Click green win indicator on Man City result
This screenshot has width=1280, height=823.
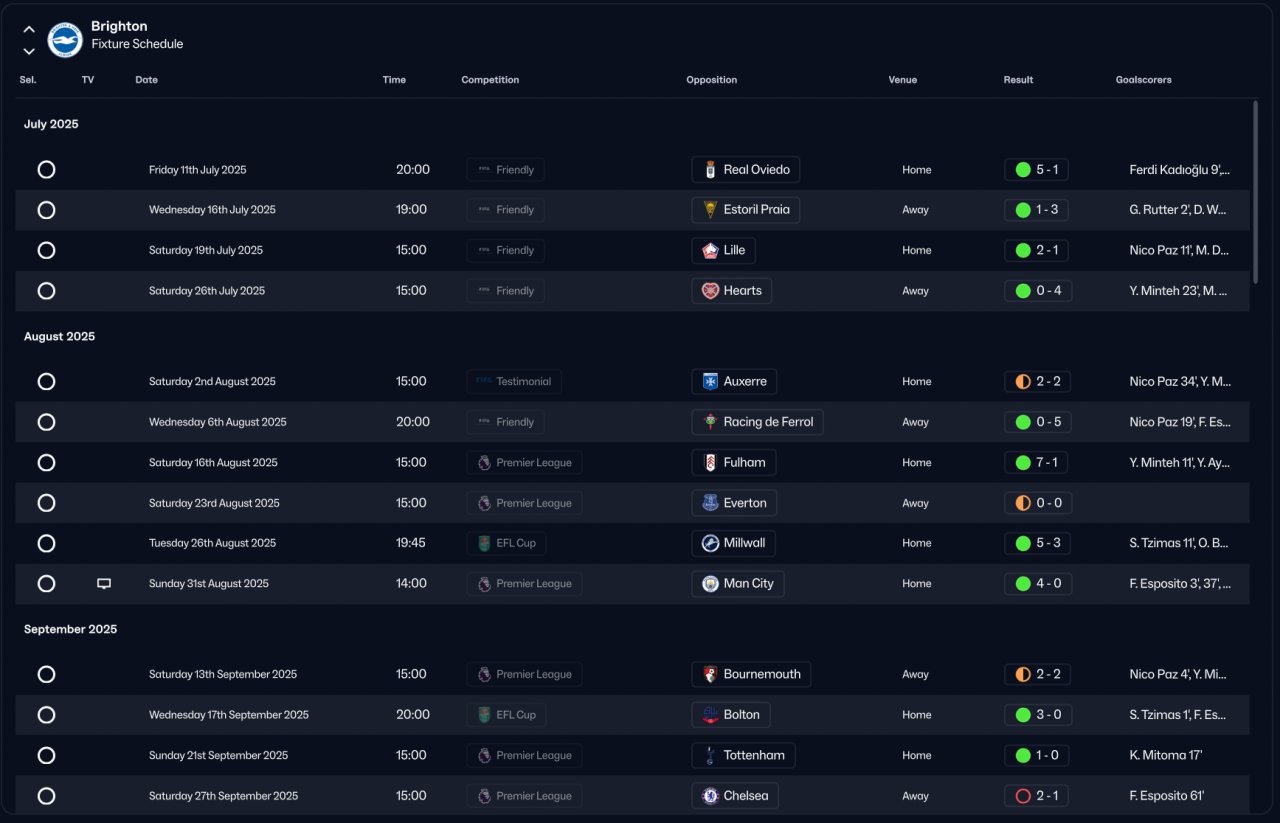click(x=1023, y=584)
